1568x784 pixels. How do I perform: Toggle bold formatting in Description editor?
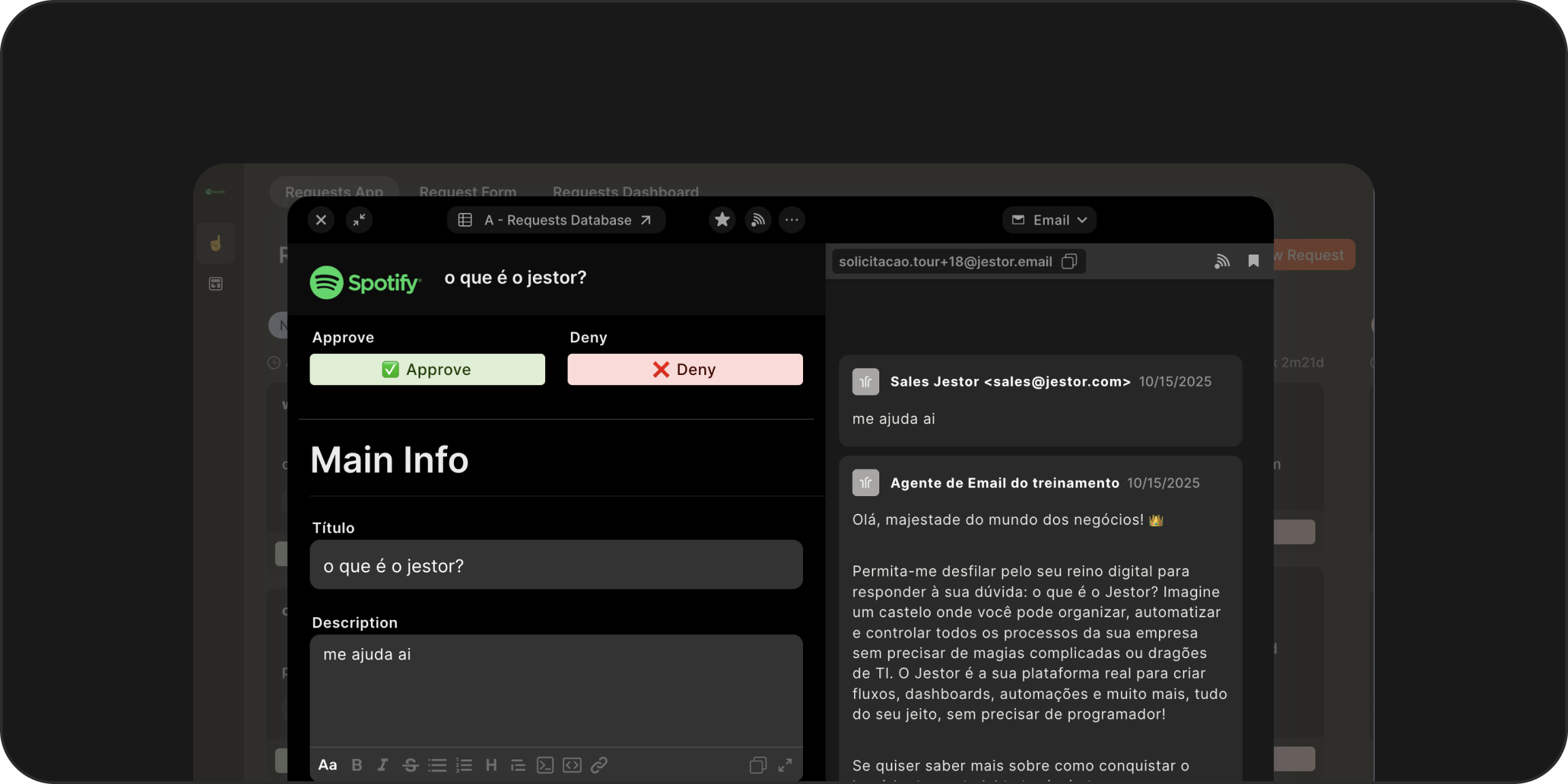(x=356, y=764)
